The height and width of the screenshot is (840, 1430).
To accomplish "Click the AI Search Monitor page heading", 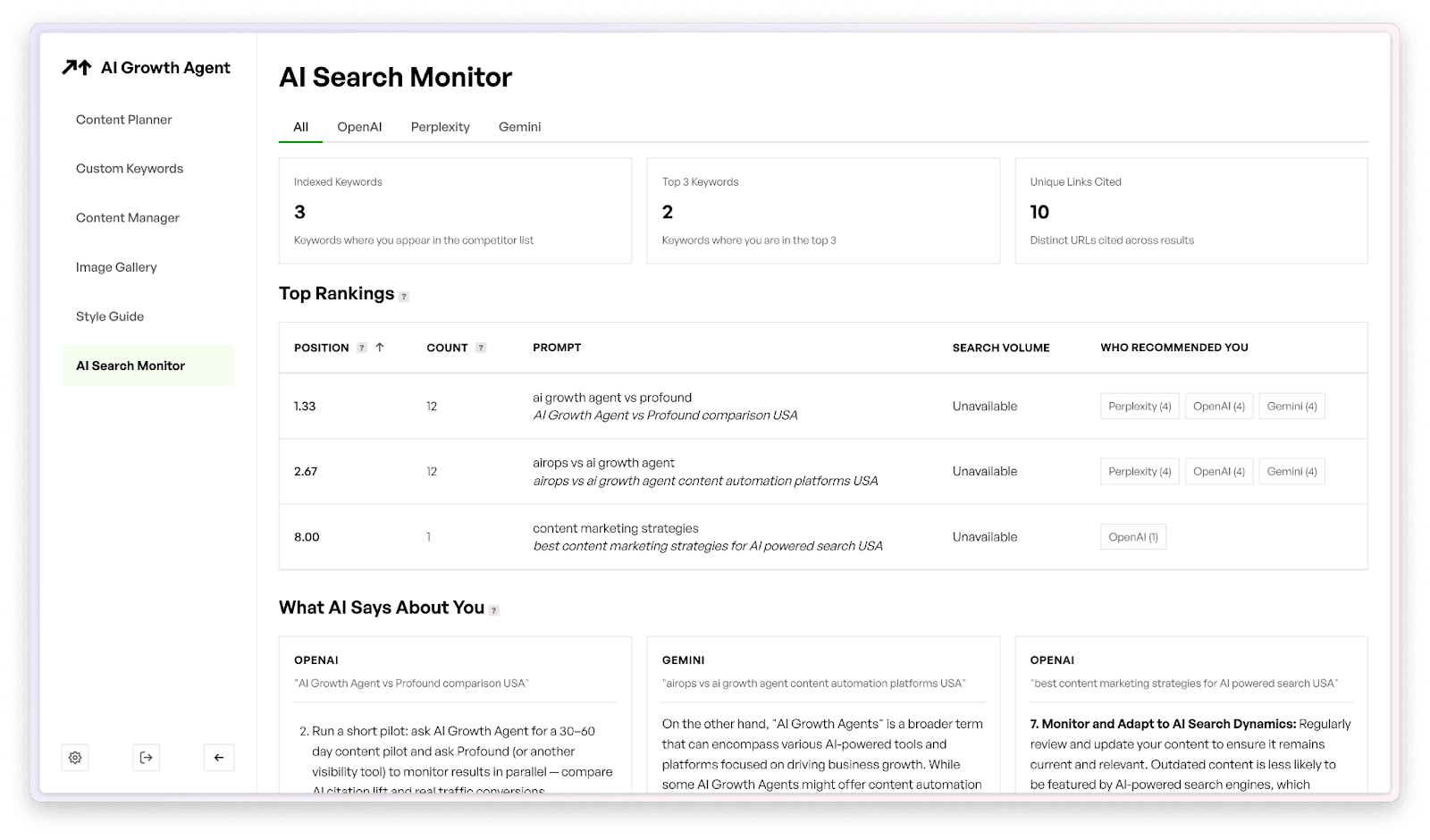I will [396, 78].
